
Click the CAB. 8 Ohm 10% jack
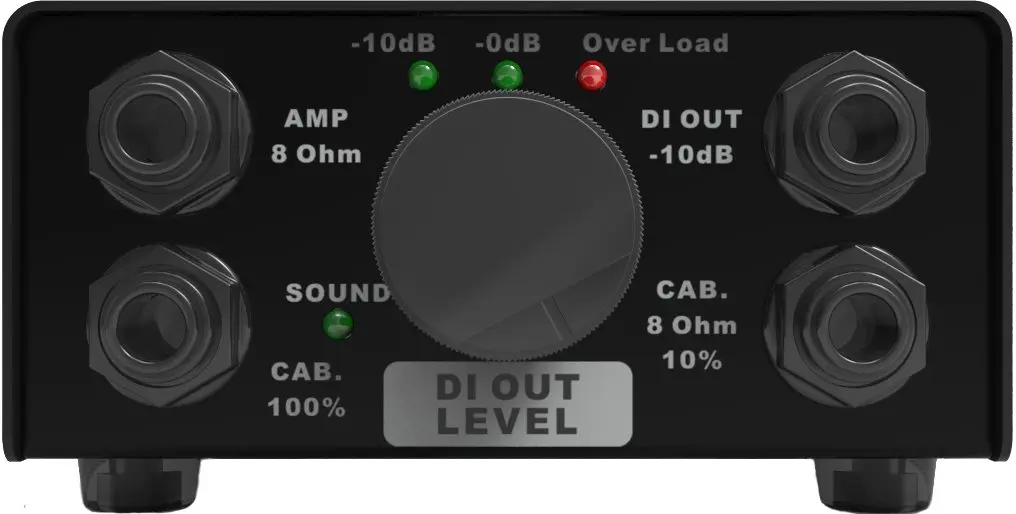point(846,326)
